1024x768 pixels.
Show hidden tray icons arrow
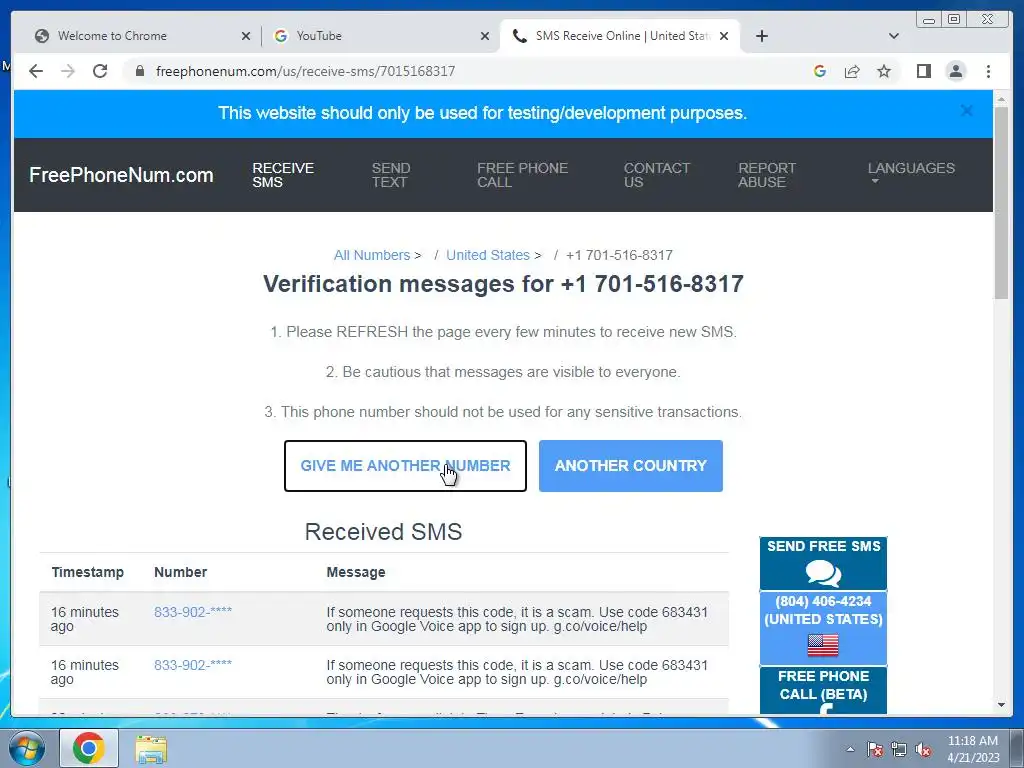click(x=850, y=749)
